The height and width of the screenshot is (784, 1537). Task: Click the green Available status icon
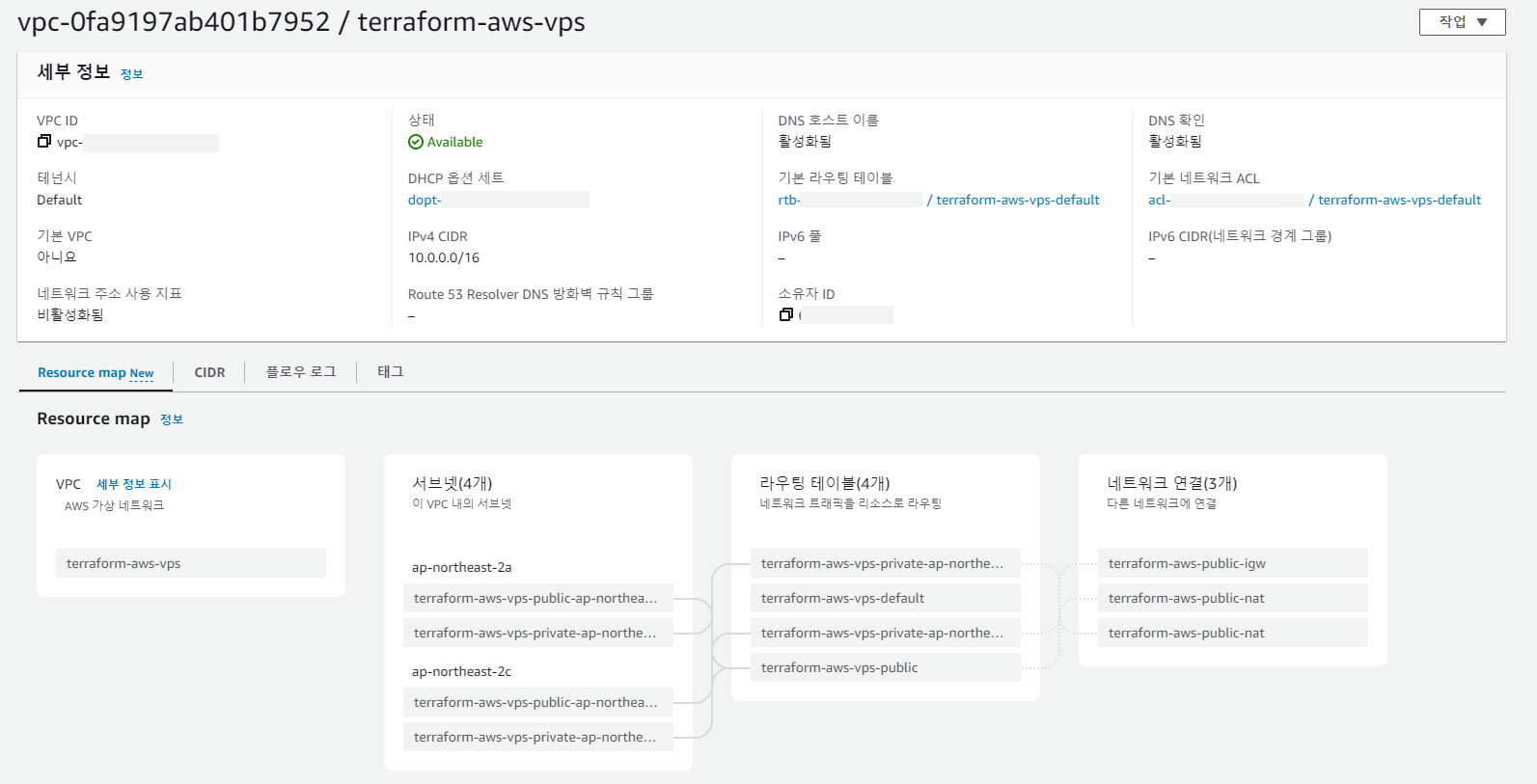(x=416, y=142)
